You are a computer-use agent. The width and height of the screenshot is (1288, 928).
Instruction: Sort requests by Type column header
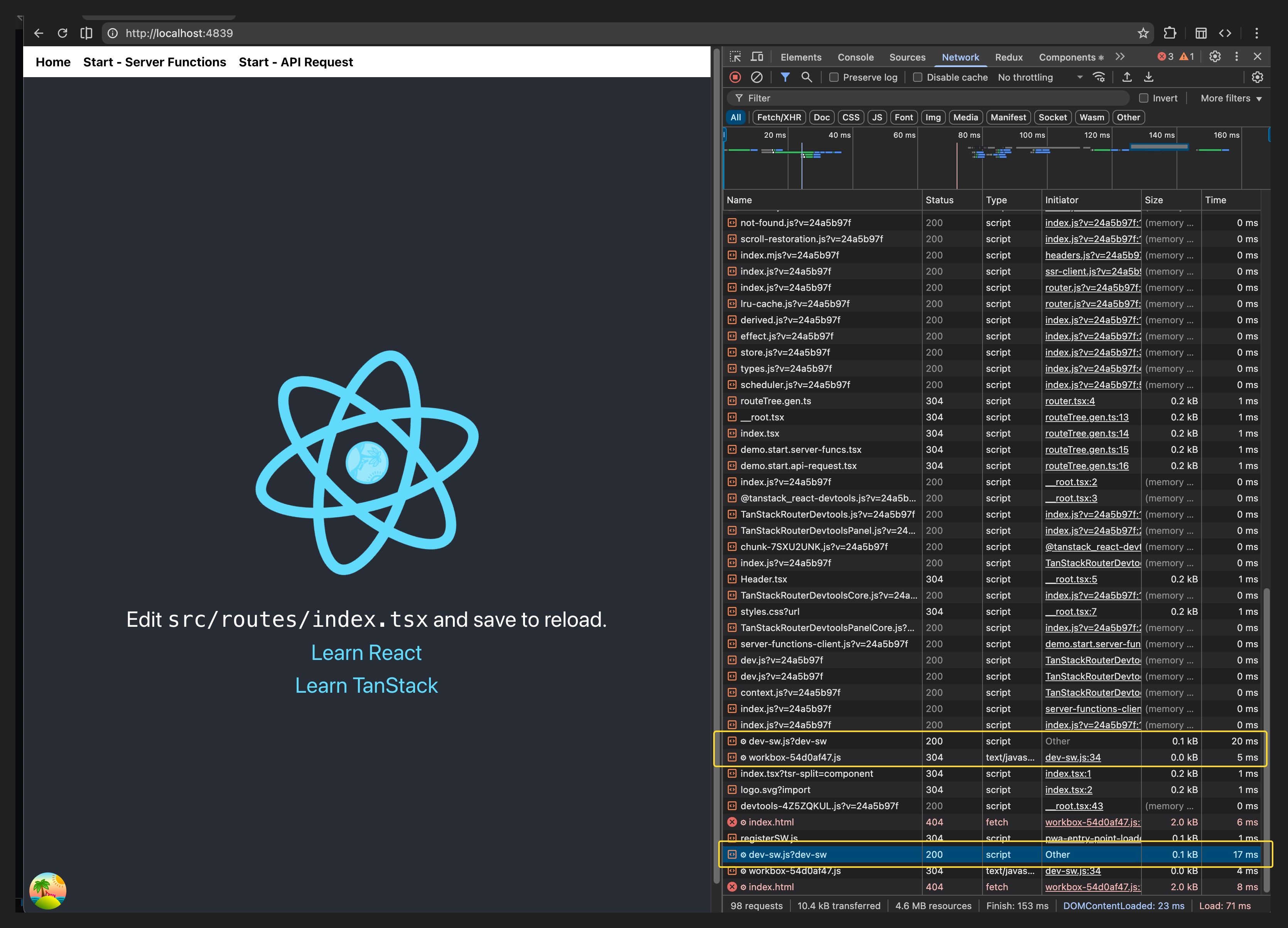tap(1013, 200)
